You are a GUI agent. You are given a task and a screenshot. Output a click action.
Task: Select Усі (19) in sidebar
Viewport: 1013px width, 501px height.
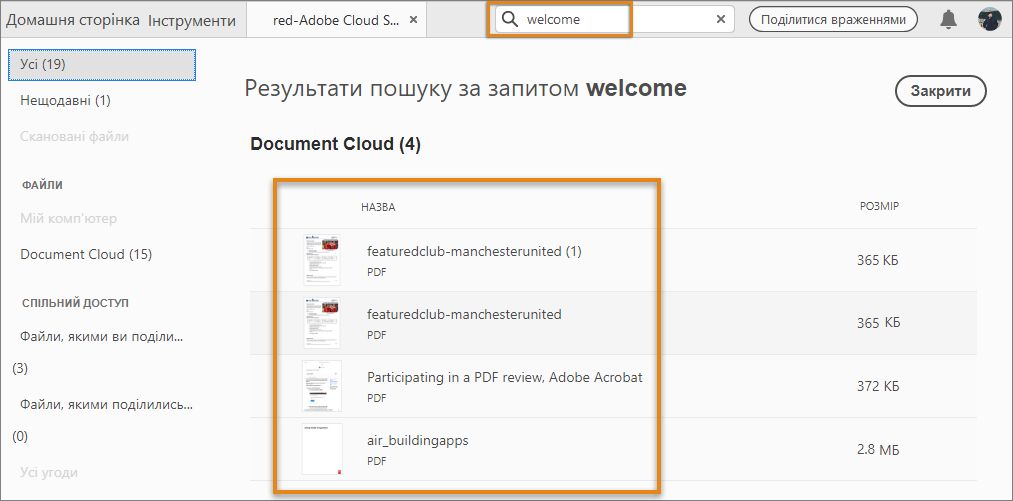(102, 65)
